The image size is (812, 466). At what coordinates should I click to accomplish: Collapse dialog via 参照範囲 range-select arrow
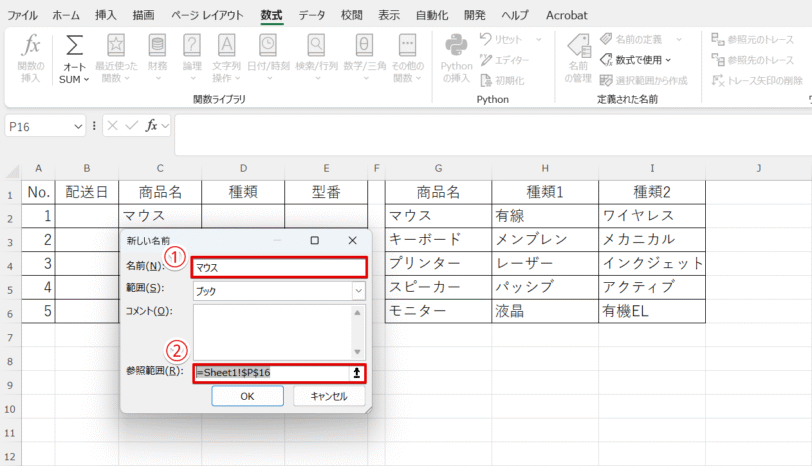pos(356,373)
